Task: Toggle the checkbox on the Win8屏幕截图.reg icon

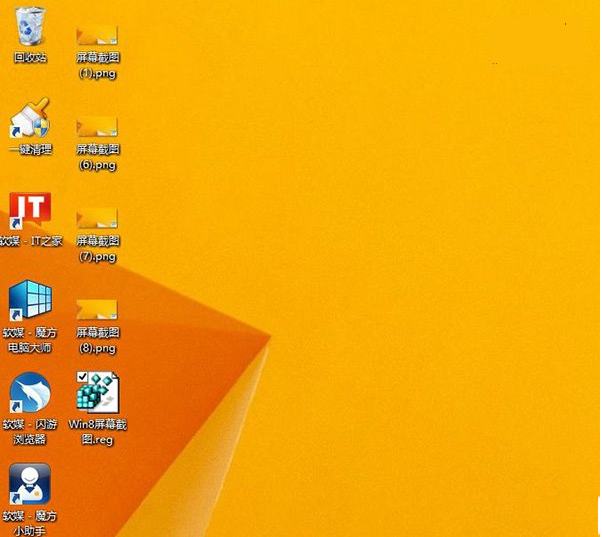Action: pyautogui.click(x=82, y=376)
